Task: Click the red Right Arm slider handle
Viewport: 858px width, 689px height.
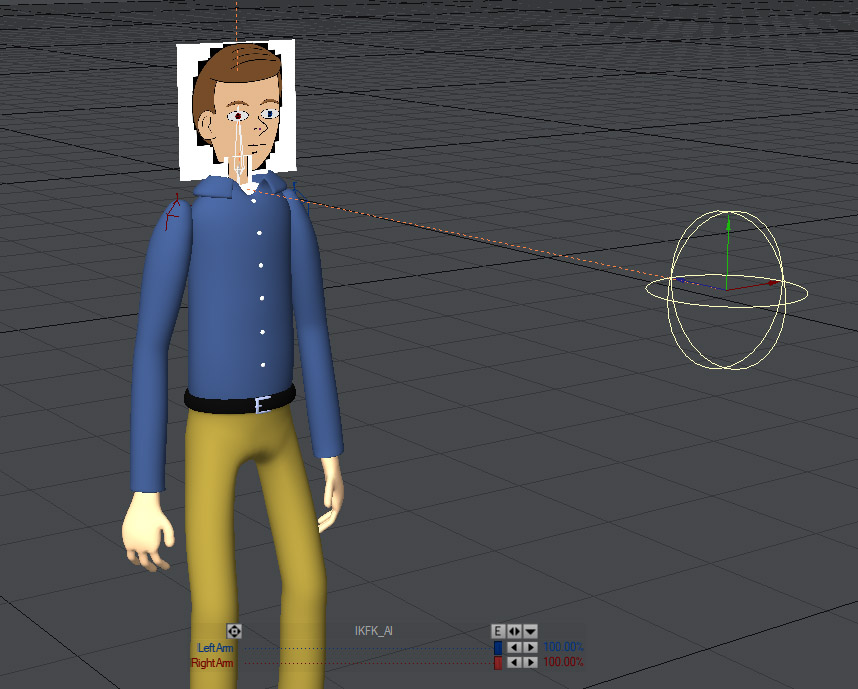Action: [x=497, y=663]
